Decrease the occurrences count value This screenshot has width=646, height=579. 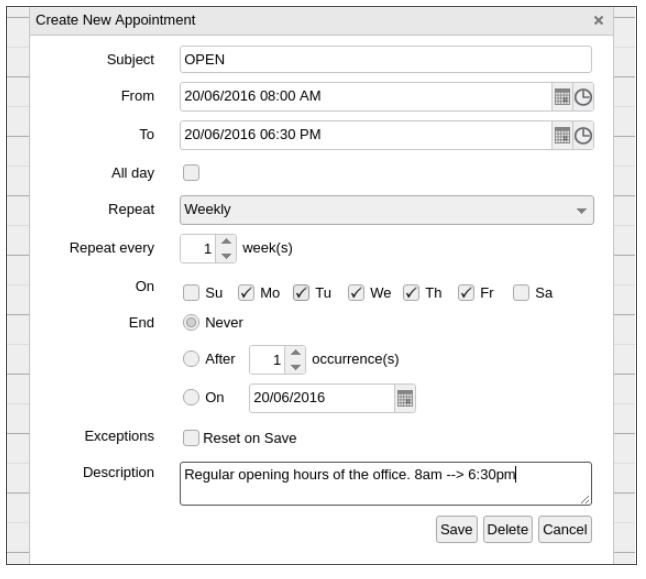(x=294, y=365)
